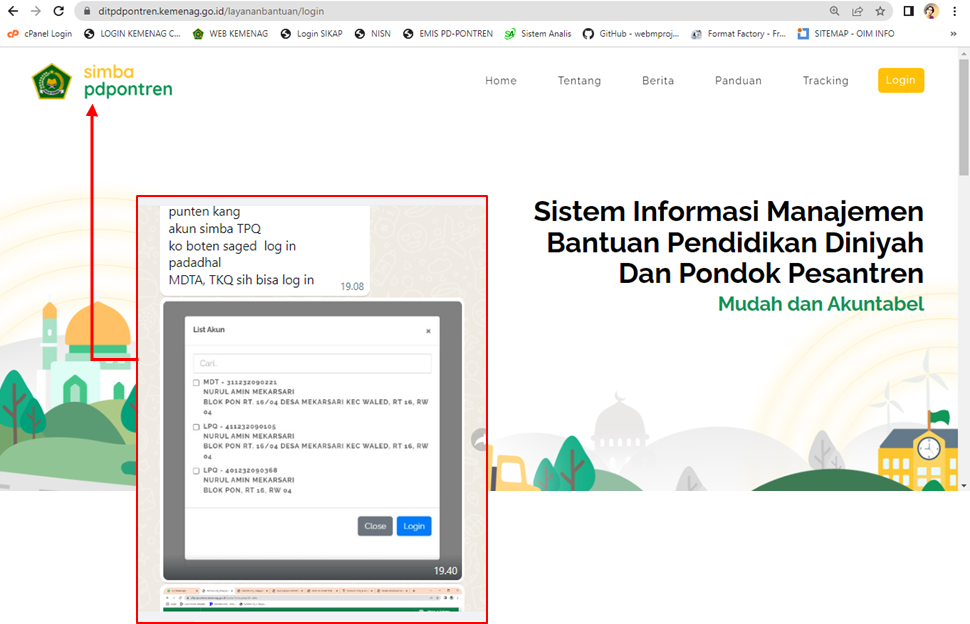Reload the current page
Viewport: 970px width, 624px height.
59,11
